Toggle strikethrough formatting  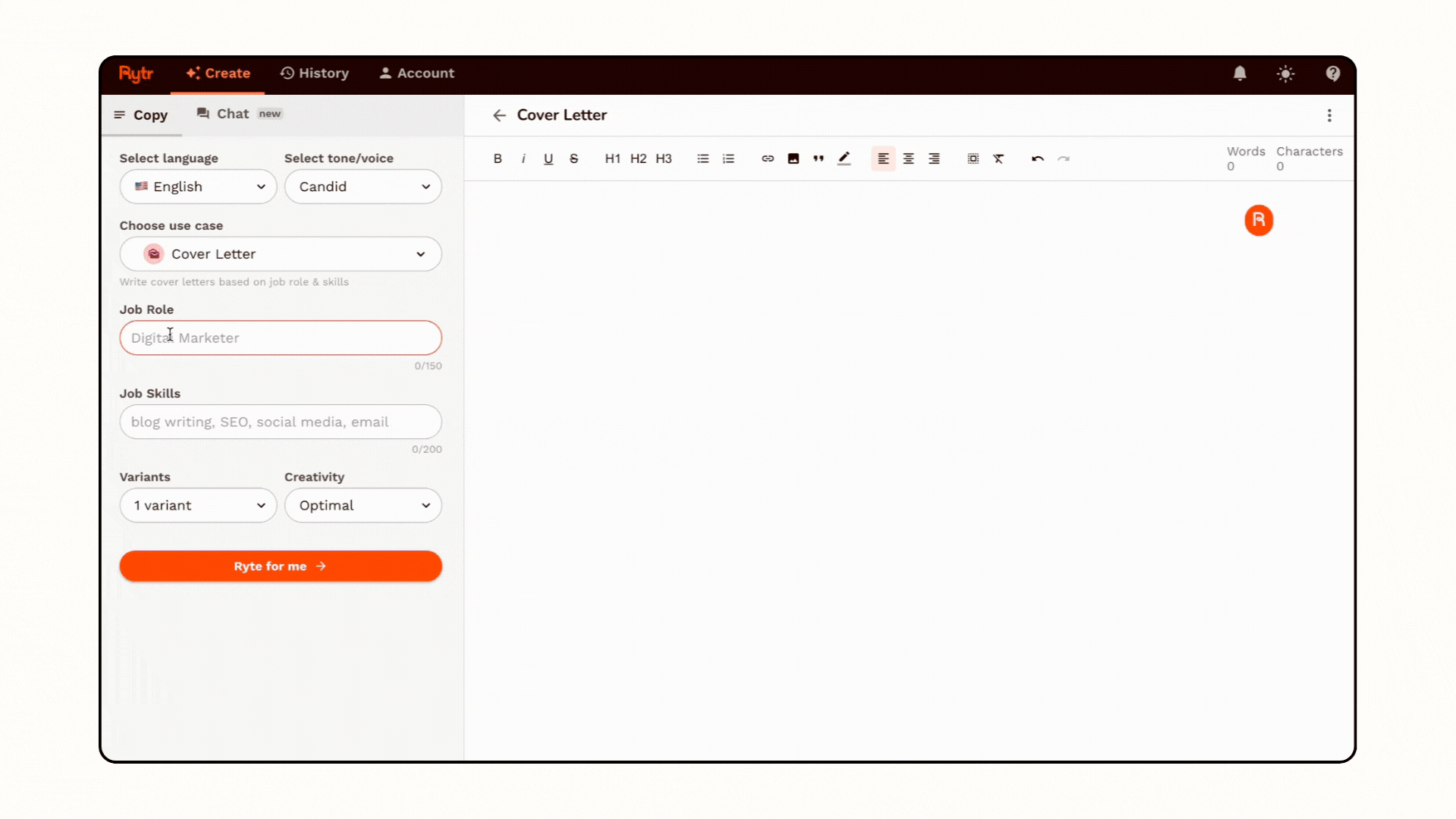pos(574,158)
